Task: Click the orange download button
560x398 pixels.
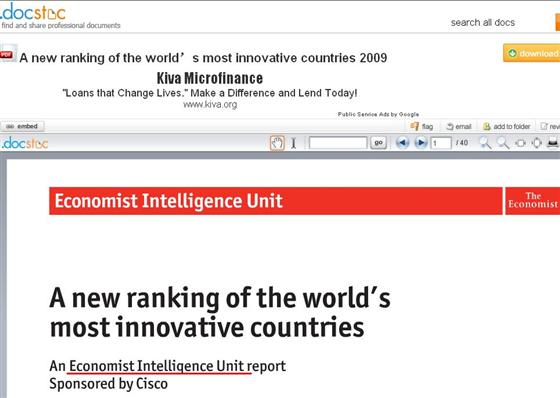Action: pyautogui.click(x=531, y=53)
